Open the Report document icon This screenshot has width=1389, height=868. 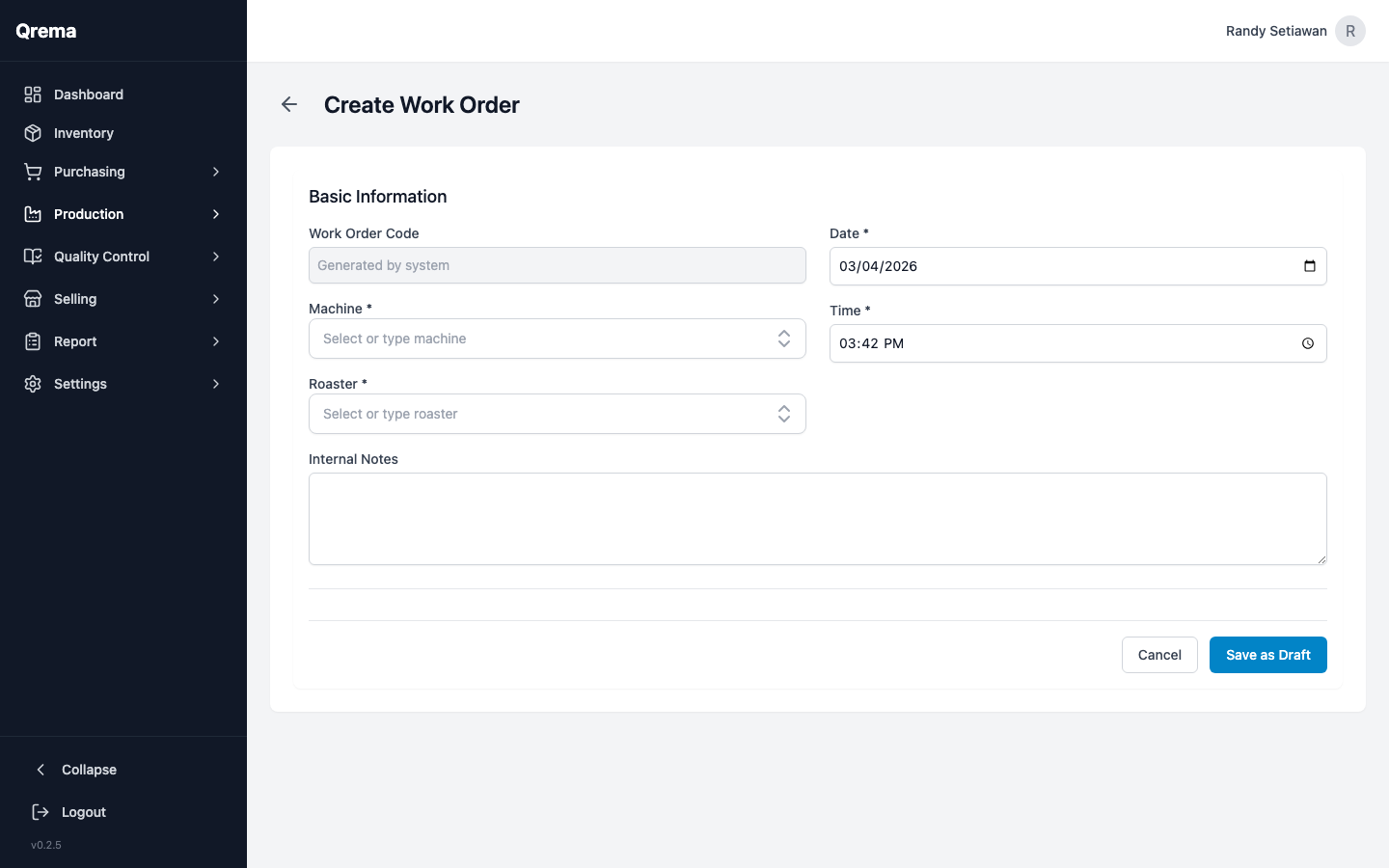32,341
